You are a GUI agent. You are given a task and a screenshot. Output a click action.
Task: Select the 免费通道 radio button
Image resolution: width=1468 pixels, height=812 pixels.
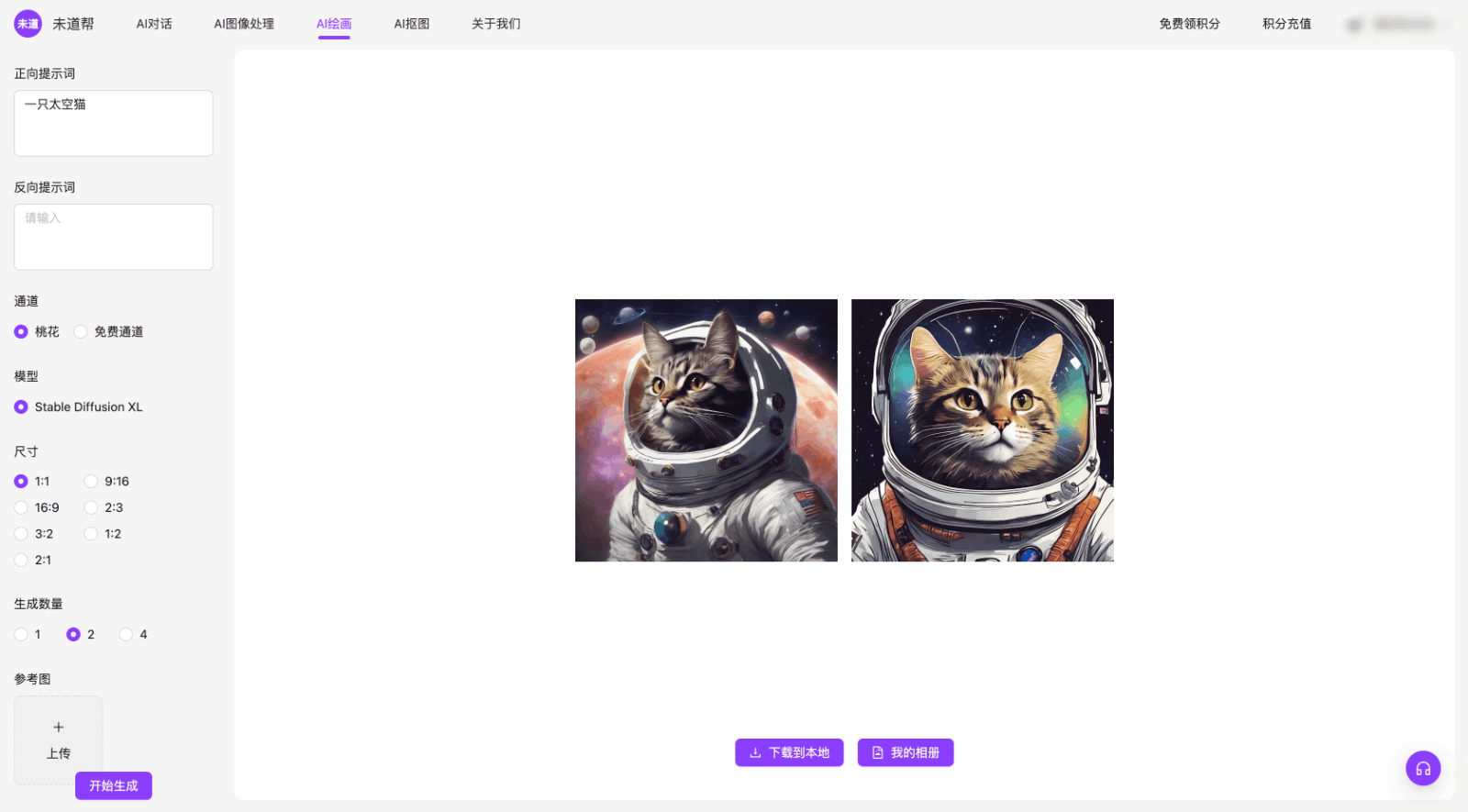[81, 332]
